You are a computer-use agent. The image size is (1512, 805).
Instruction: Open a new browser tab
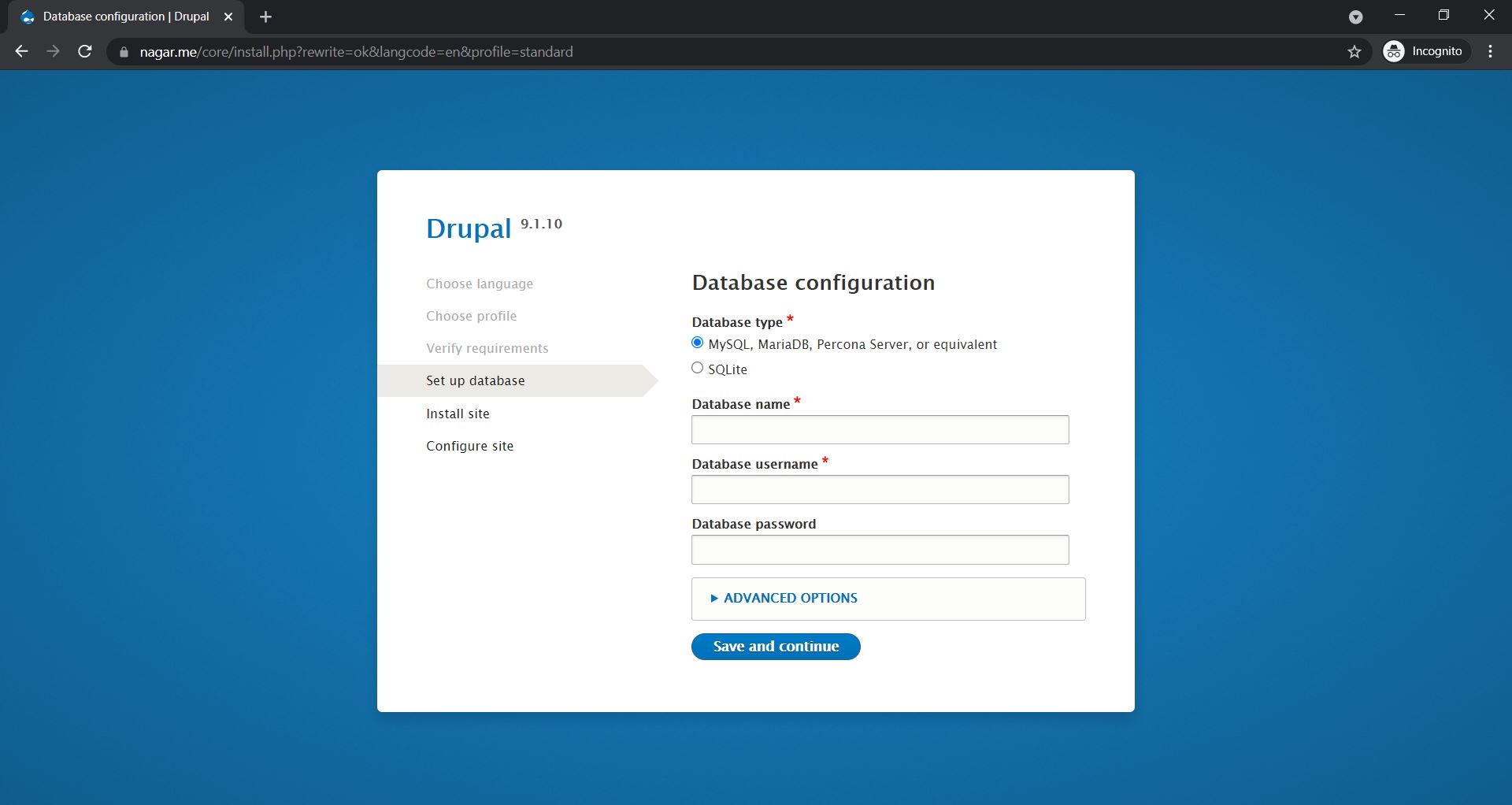click(x=265, y=16)
